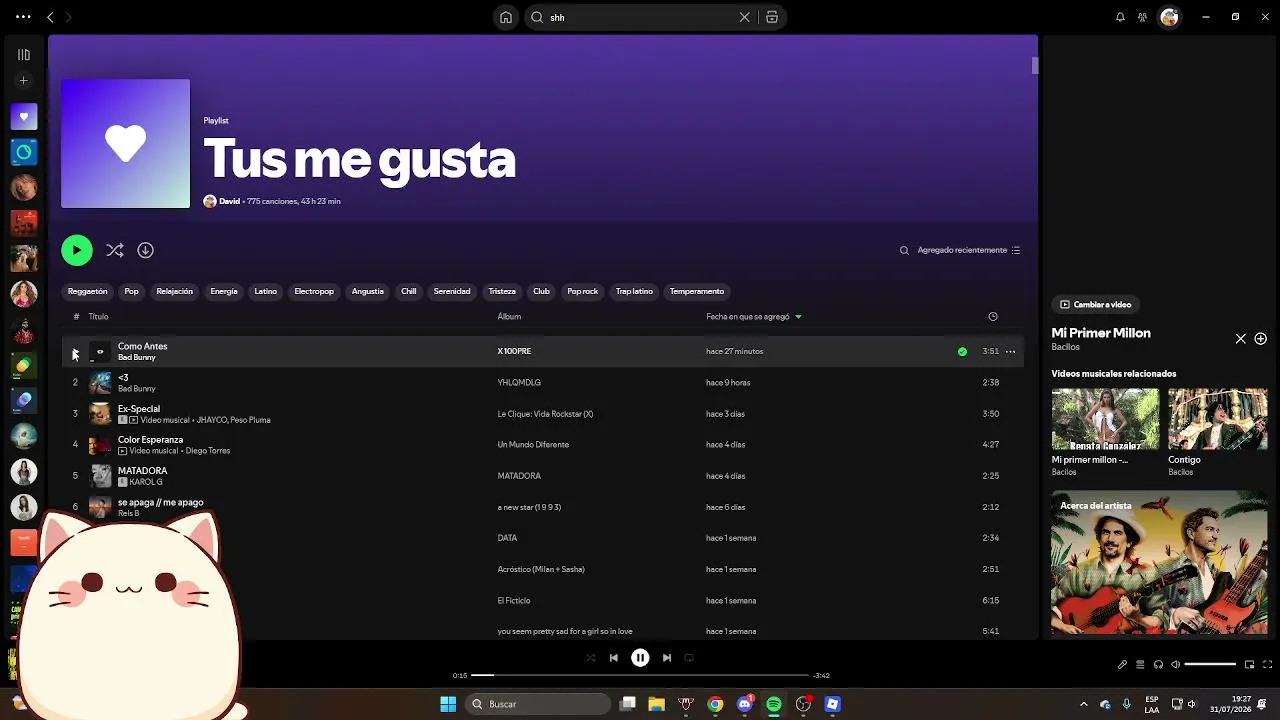Select the Angustia filter chip
This screenshot has height=720, width=1280.
coord(367,291)
